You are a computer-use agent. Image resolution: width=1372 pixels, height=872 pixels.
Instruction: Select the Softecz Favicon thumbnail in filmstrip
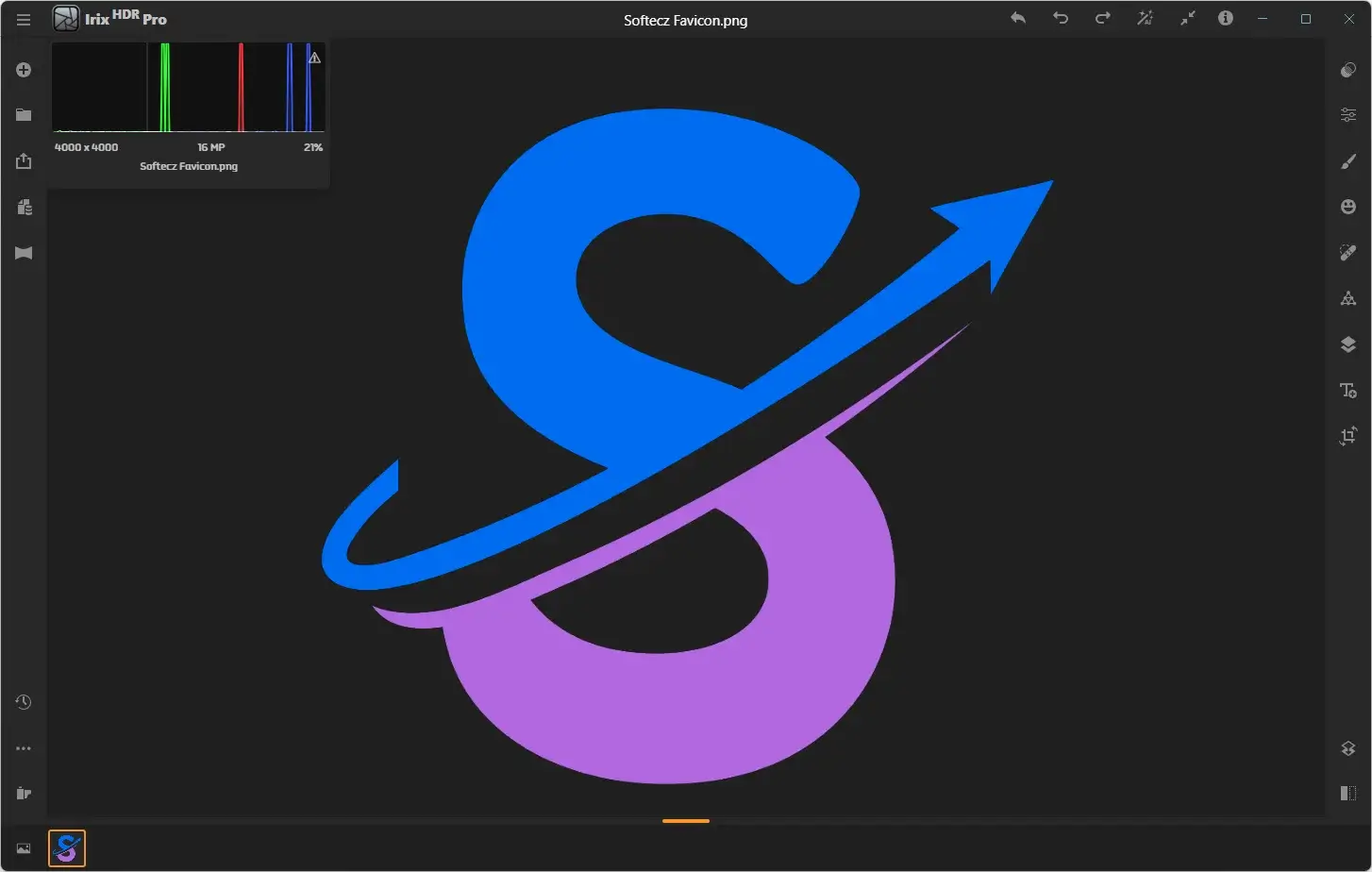click(67, 848)
